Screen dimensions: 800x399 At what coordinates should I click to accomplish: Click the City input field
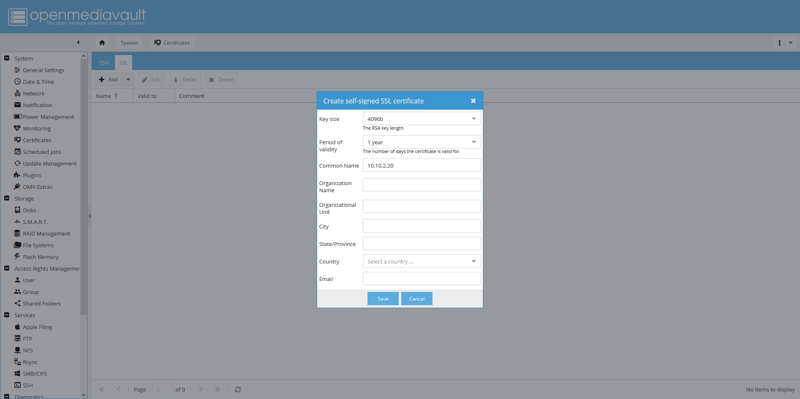(x=421, y=226)
